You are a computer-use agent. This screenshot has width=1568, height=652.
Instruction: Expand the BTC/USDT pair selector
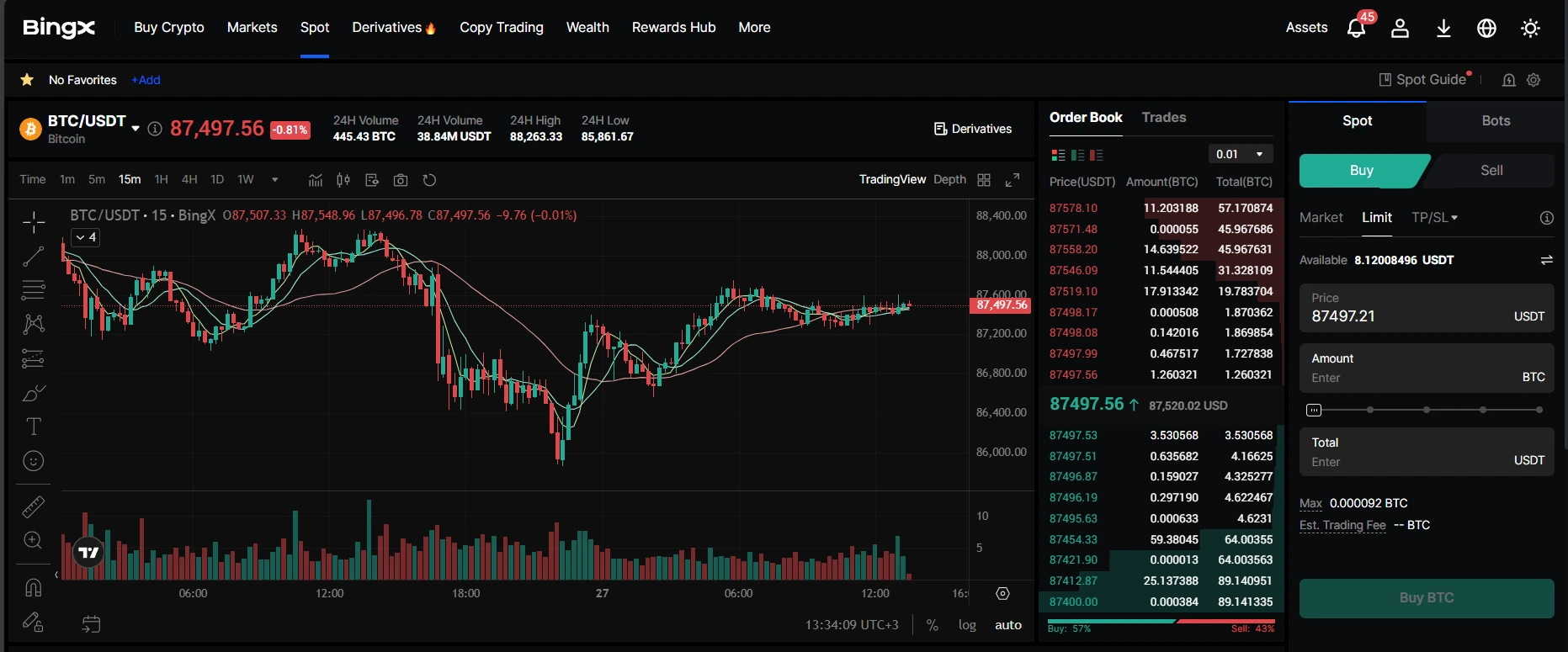tap(136, 129)
